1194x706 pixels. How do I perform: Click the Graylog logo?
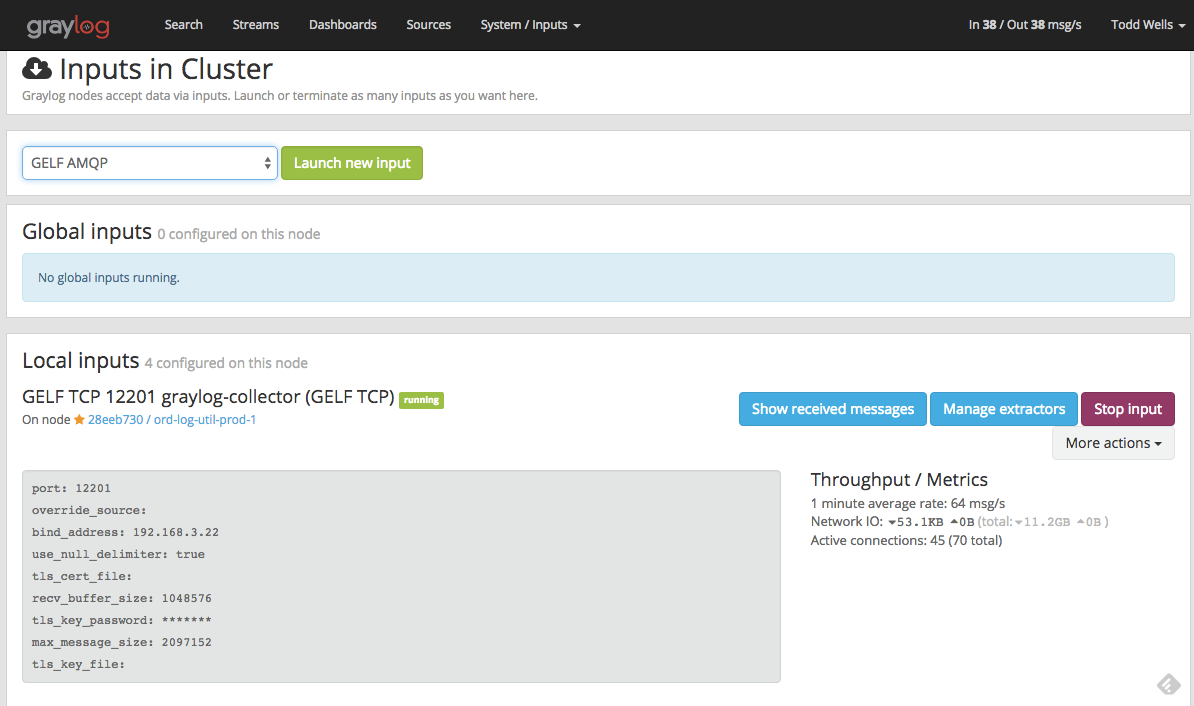[x=69, y=26]
